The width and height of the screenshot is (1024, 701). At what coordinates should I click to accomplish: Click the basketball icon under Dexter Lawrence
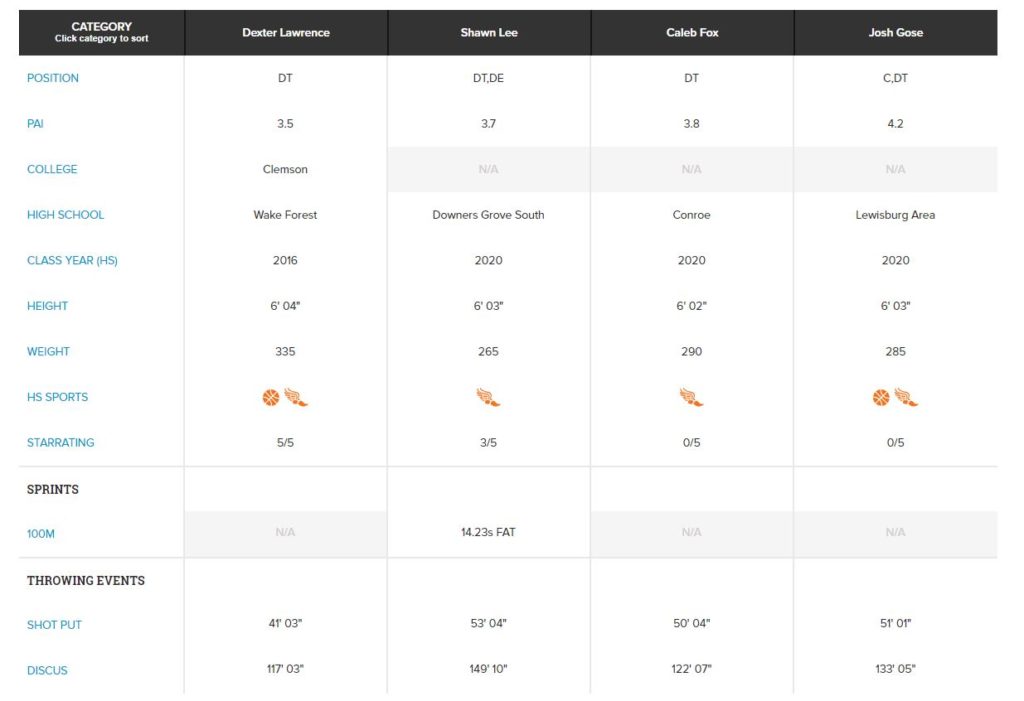click(x=272, y=397)
